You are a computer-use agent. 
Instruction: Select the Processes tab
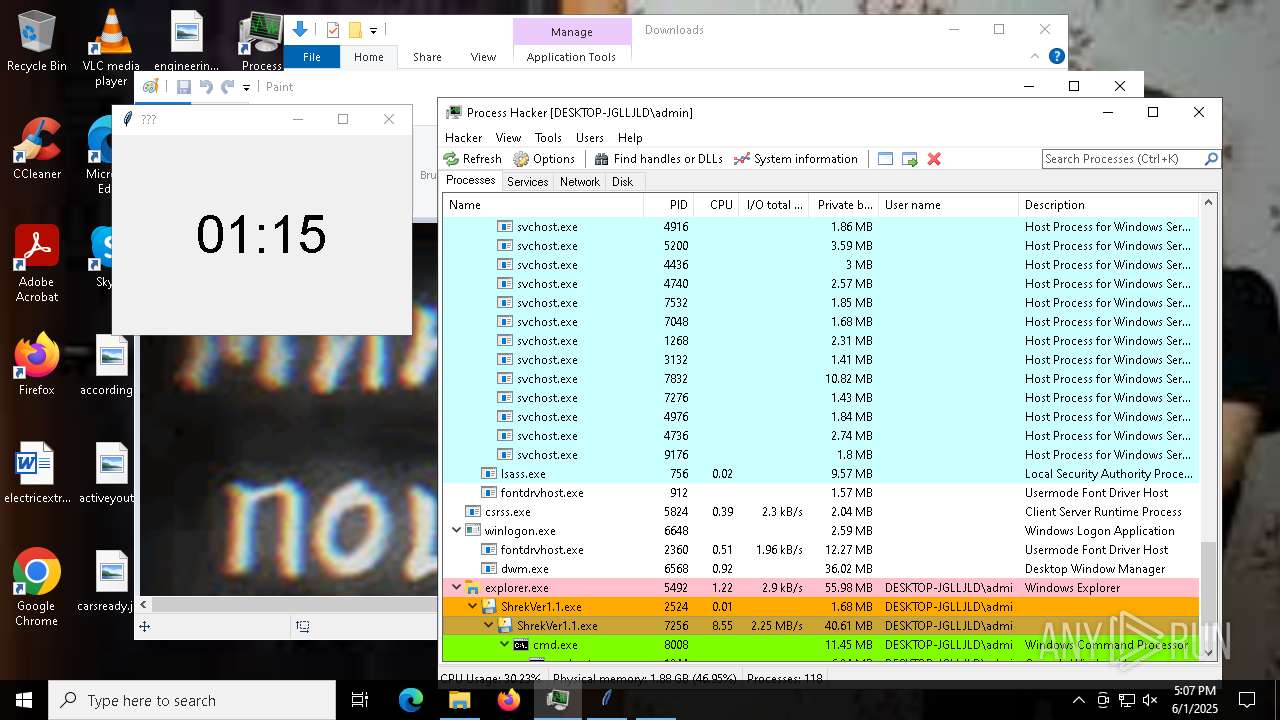(x=471, y=181)
